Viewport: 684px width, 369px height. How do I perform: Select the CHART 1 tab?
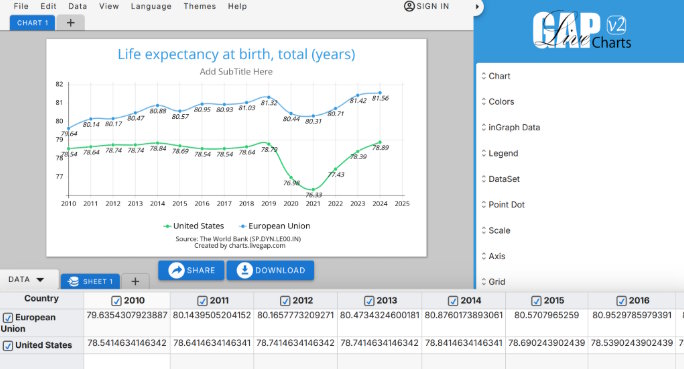pyautogui.click(x=33, y=23)
